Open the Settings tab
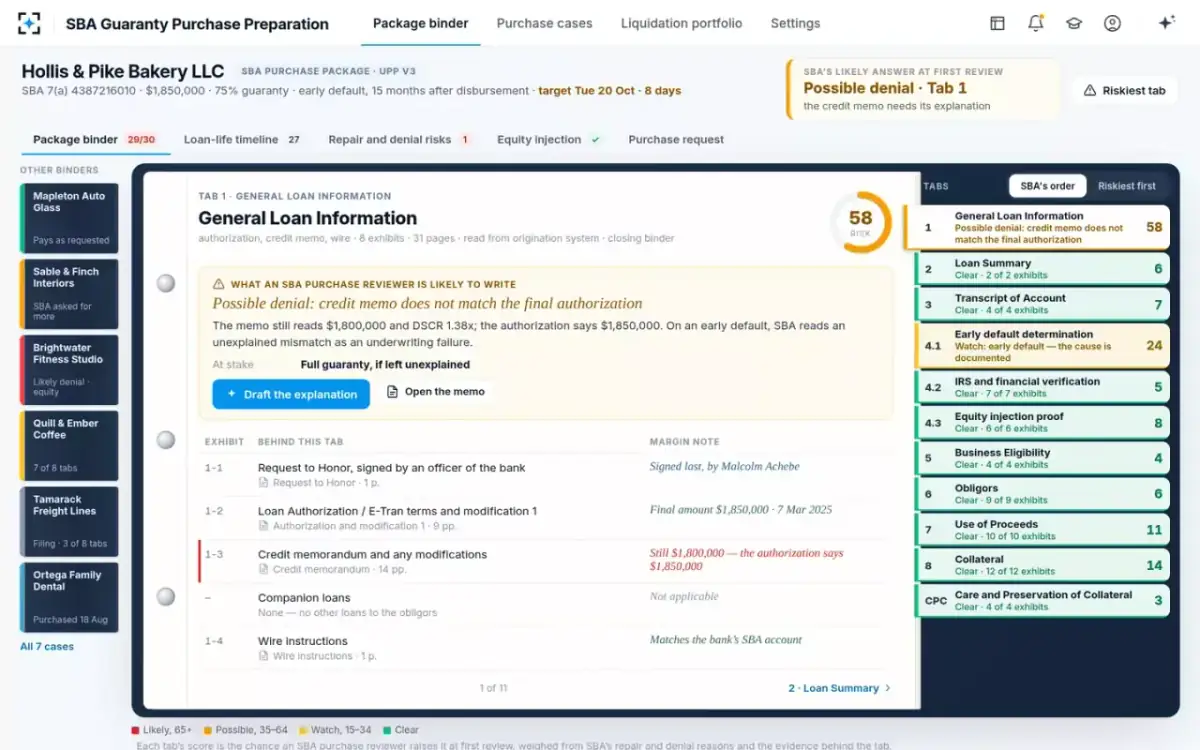This screenshot has width=1200, height=750. [x=795, y=23]
